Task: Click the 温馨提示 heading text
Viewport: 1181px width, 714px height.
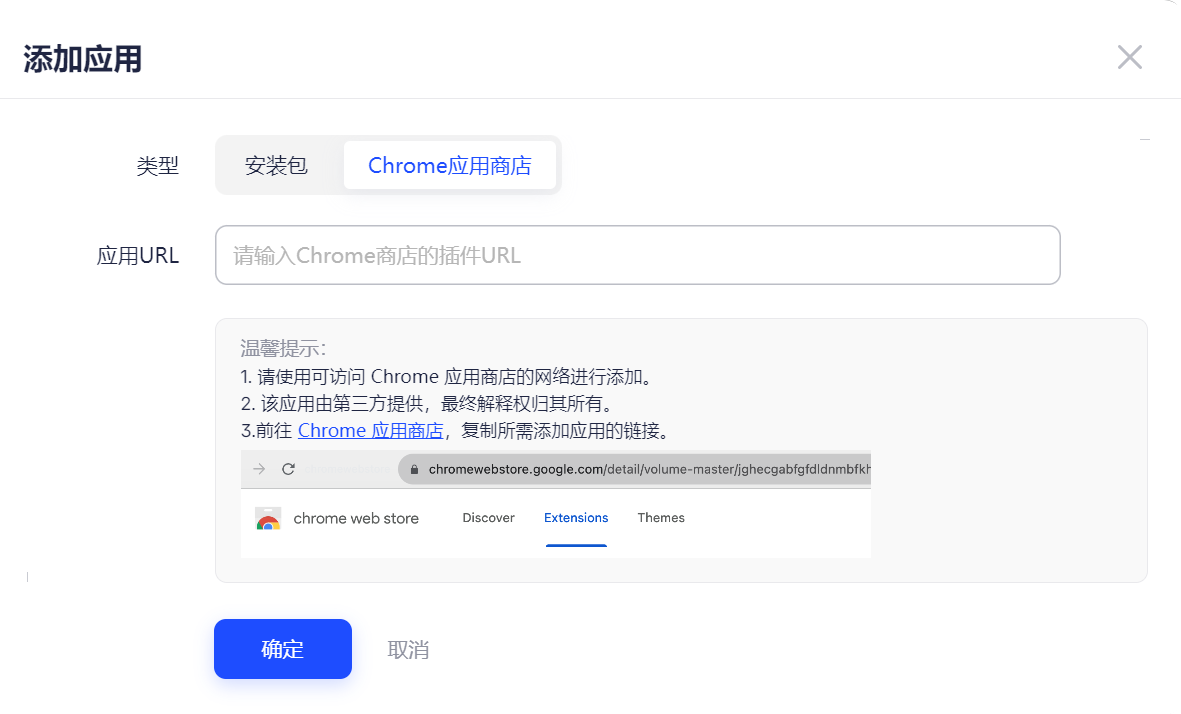Action: point(283,349)
